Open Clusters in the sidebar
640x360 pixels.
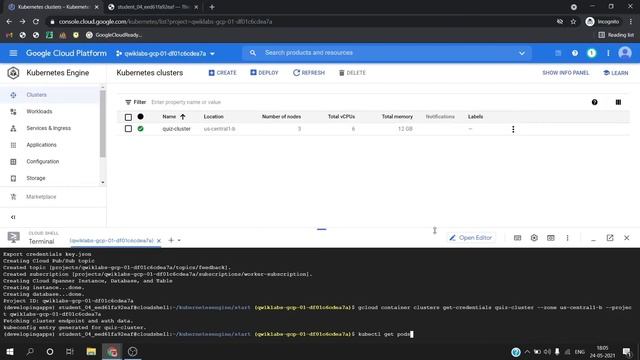37,95
